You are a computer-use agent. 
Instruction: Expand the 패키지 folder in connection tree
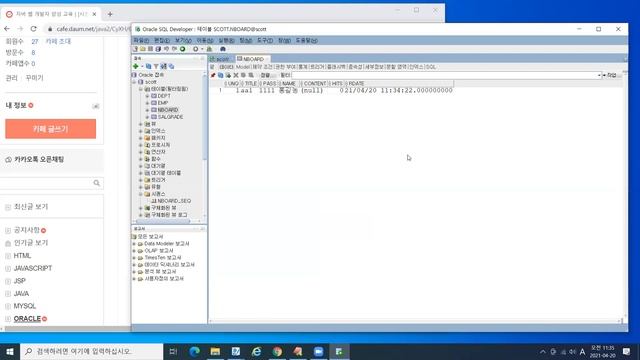(x=141, y=138)
